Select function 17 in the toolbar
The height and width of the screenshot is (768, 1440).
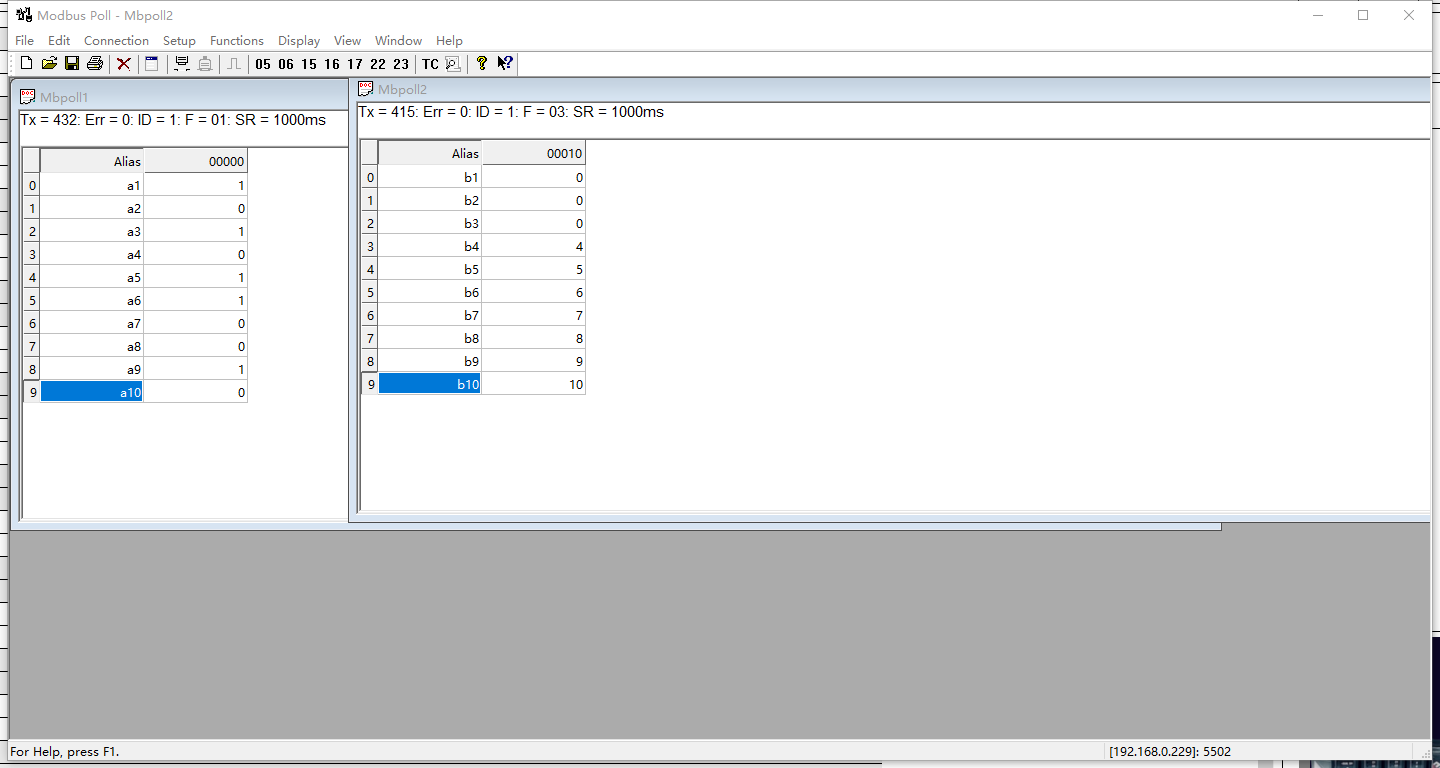point(355,64)
